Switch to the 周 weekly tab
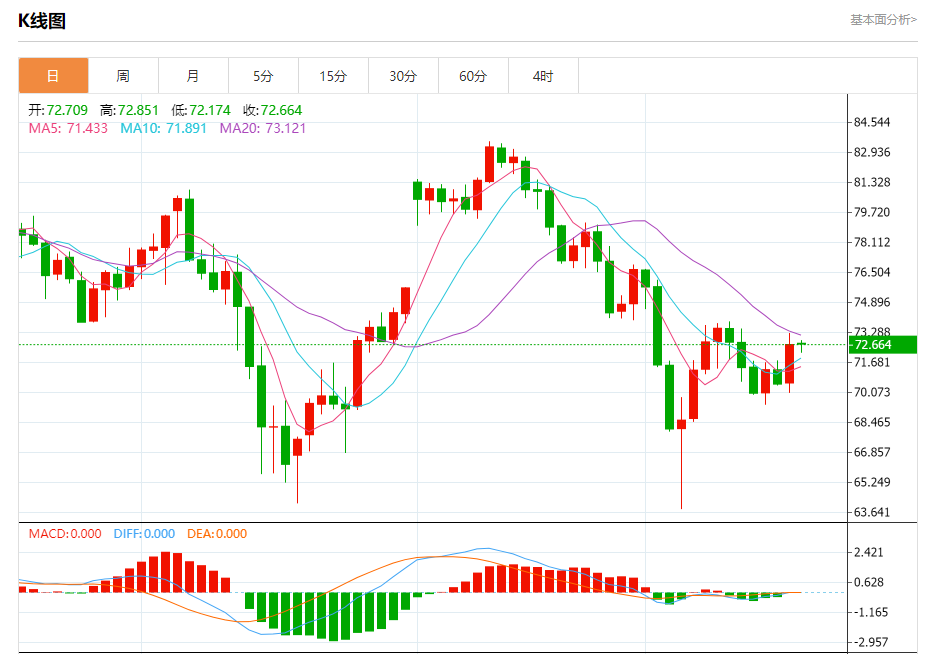 point(123,75)
